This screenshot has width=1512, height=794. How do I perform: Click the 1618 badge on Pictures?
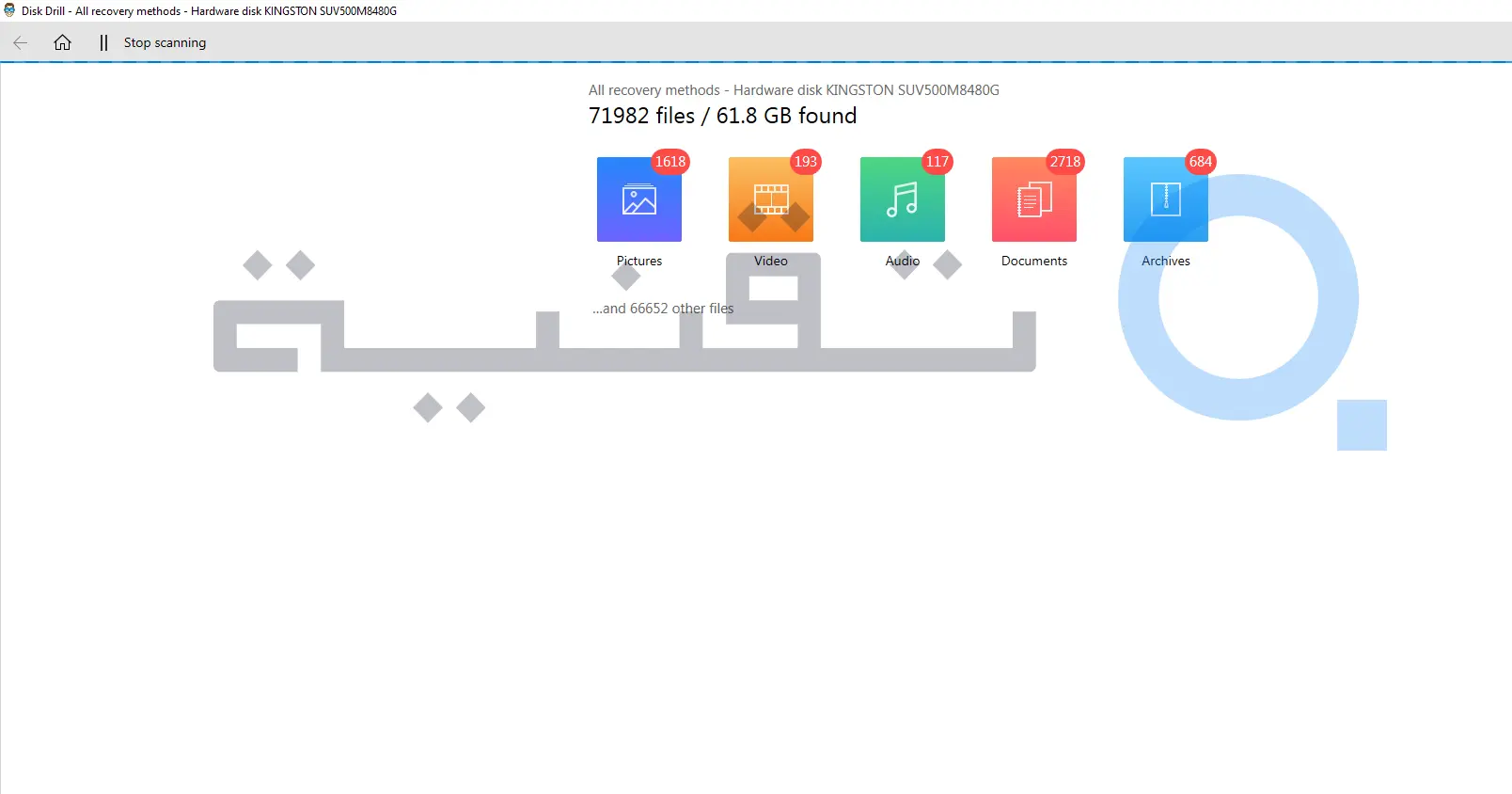point(670,162)
